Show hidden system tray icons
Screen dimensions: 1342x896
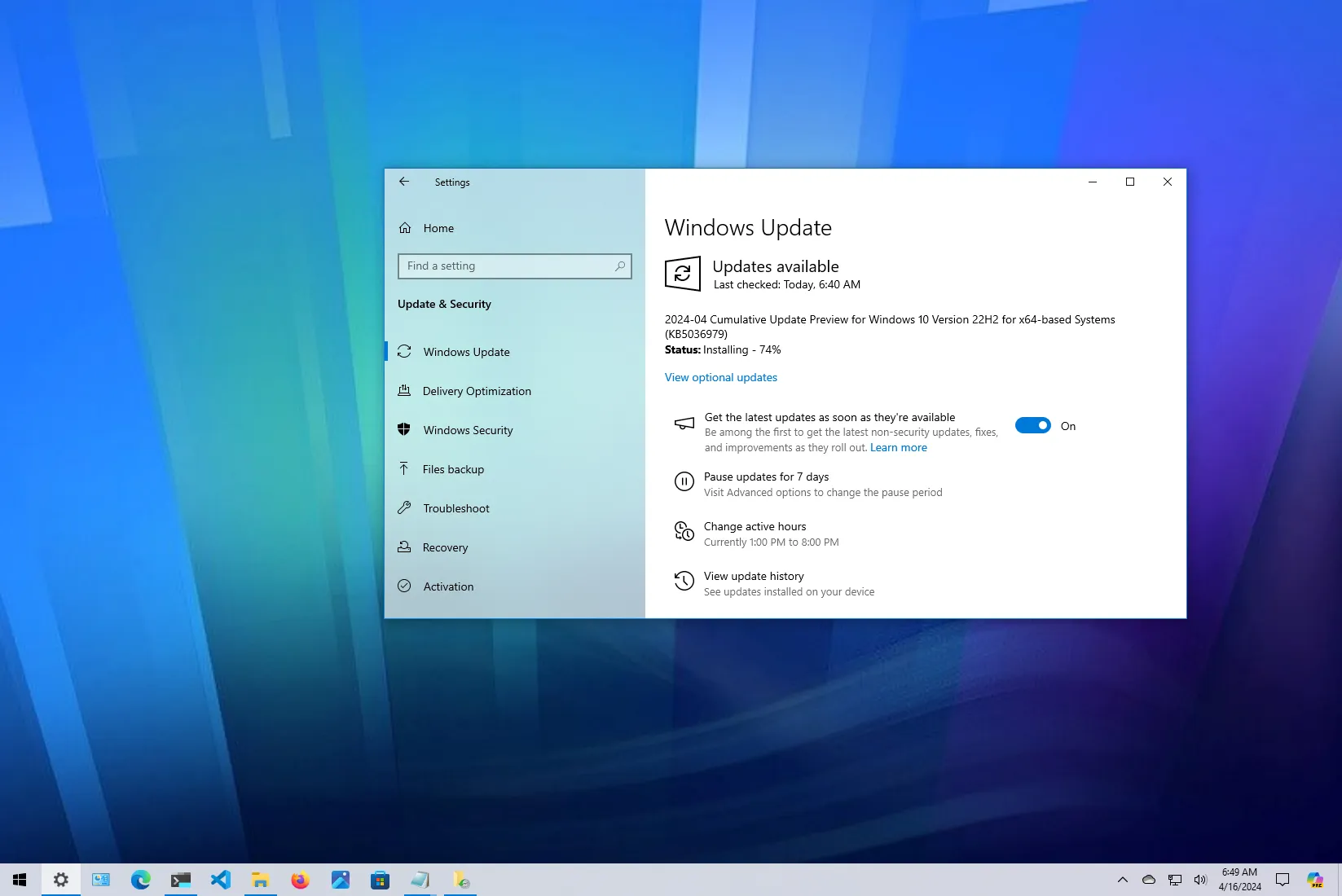1123,880
